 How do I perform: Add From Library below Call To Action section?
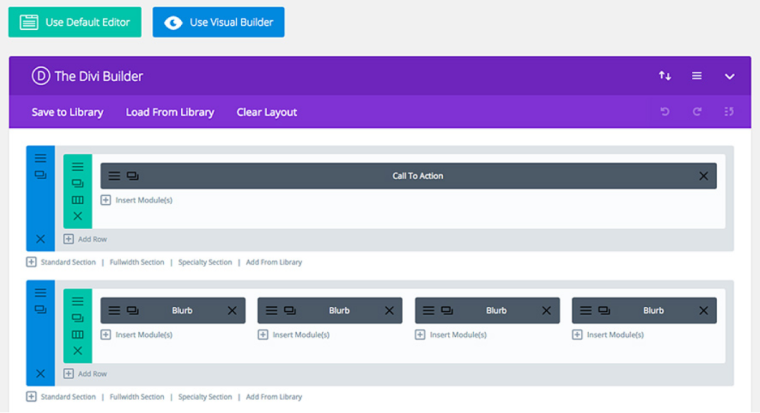(x=274, y=262)
